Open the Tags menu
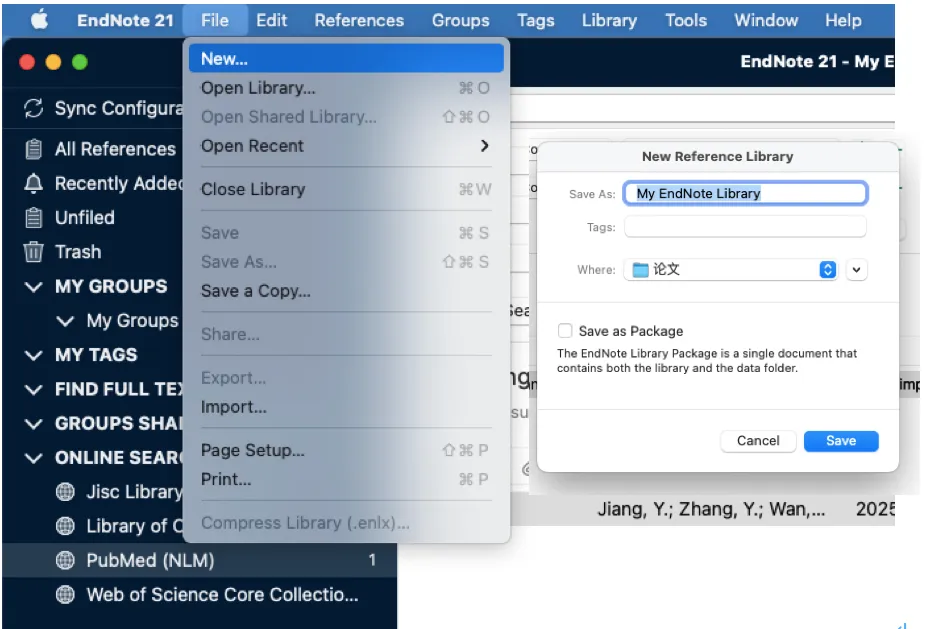 click(536, 20)
